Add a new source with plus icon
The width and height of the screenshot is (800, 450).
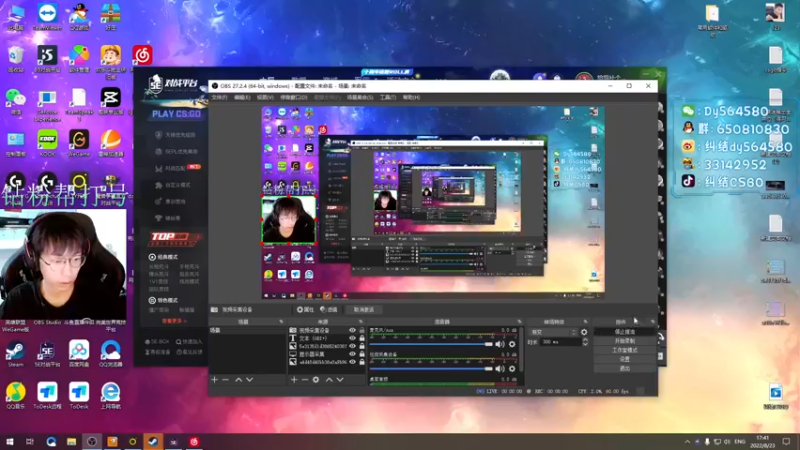click(294, 380)
